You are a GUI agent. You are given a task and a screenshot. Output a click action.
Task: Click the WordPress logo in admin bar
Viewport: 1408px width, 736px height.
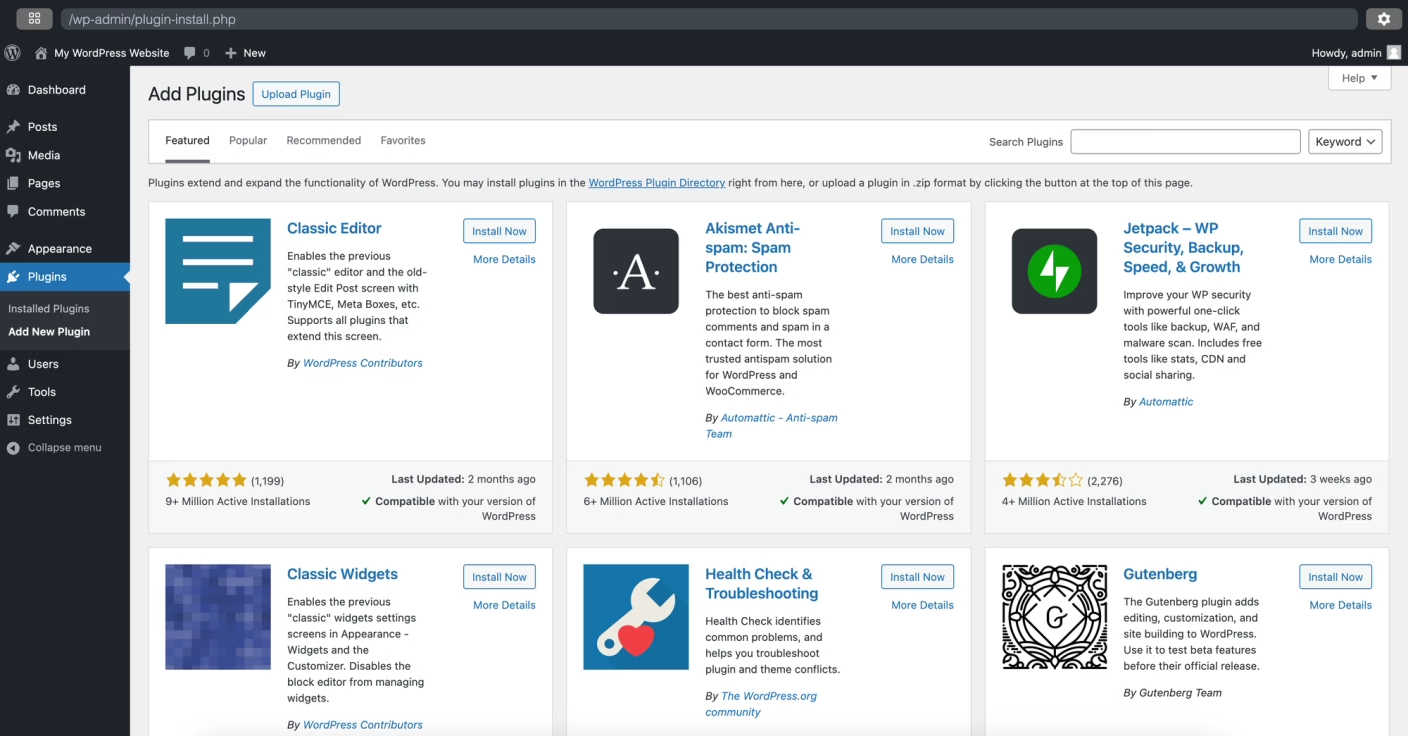coord(13,53)
